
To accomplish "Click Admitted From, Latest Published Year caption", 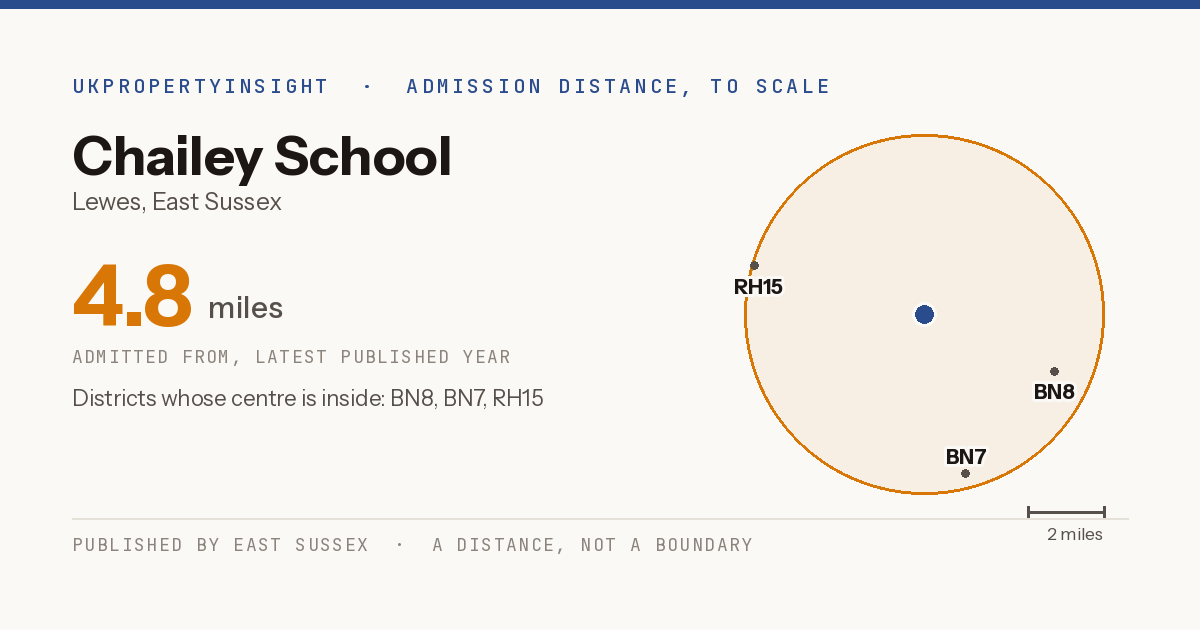I will (291, 357).
